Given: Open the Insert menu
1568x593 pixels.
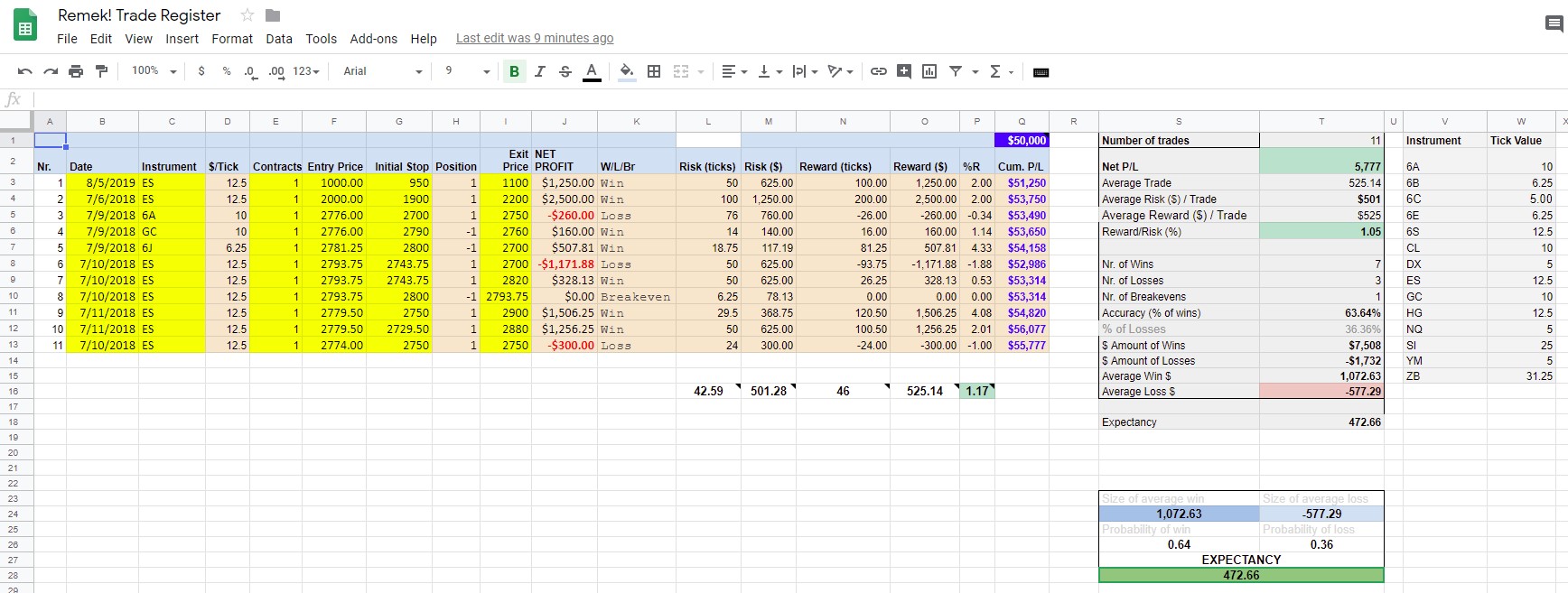Looking at the screenshot, I should pos(182,39).
